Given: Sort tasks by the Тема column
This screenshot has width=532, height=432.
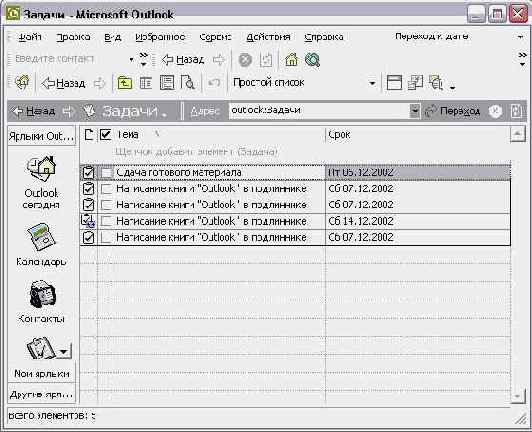Looking at the screenshot, I should [219, 135].
